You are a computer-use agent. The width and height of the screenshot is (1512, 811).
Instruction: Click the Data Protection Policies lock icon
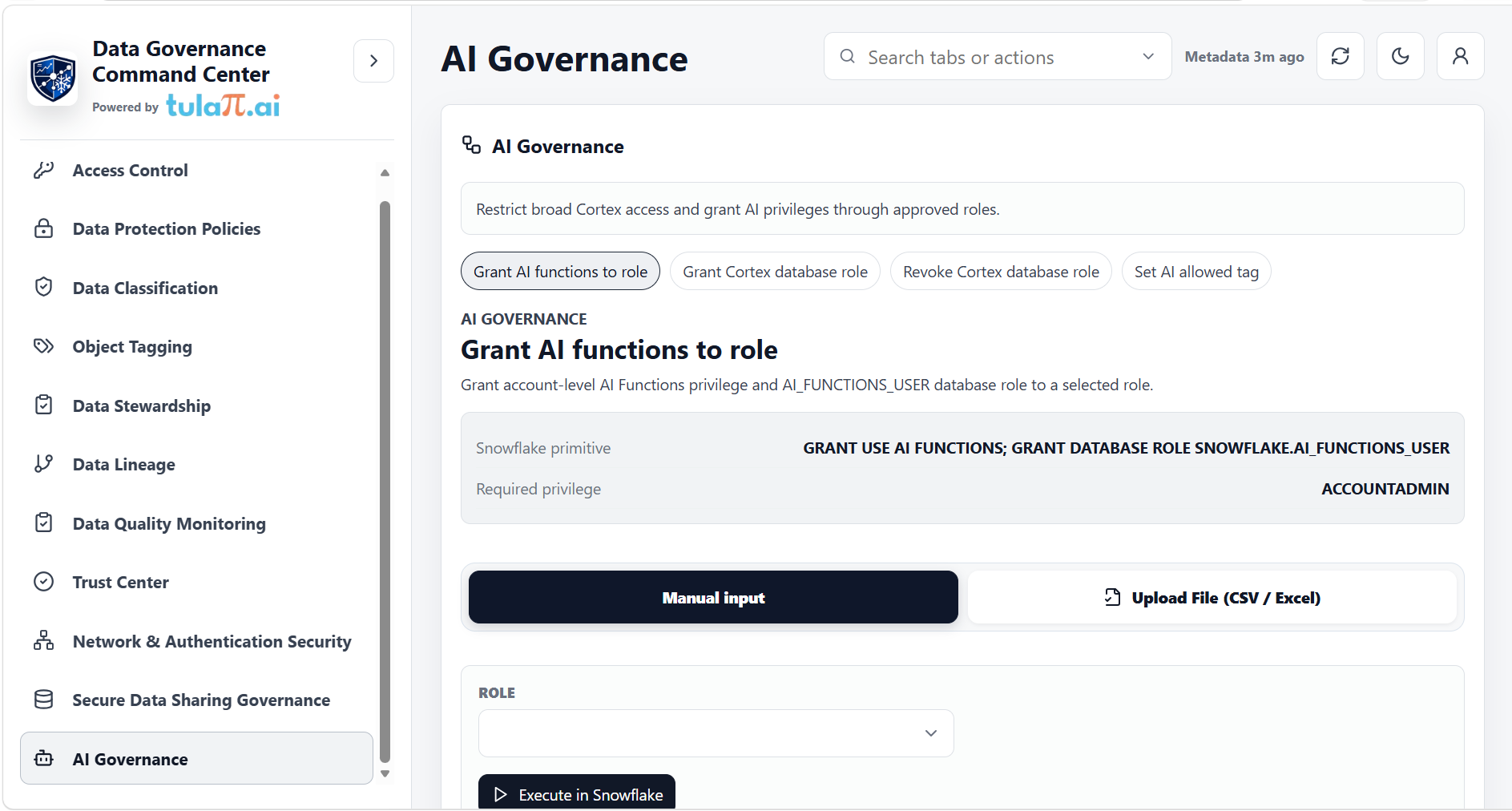44,228
